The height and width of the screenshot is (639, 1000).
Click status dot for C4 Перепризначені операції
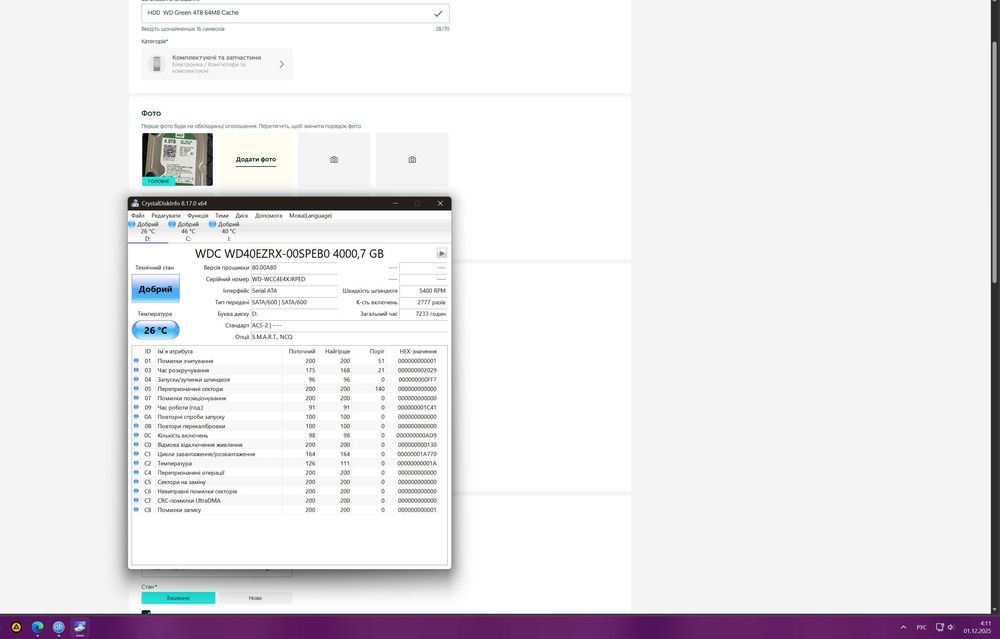136,473
